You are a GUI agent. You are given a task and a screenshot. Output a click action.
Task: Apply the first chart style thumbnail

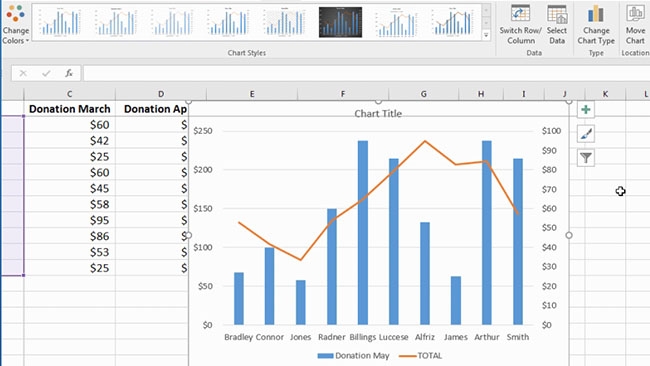coord(60,22)
